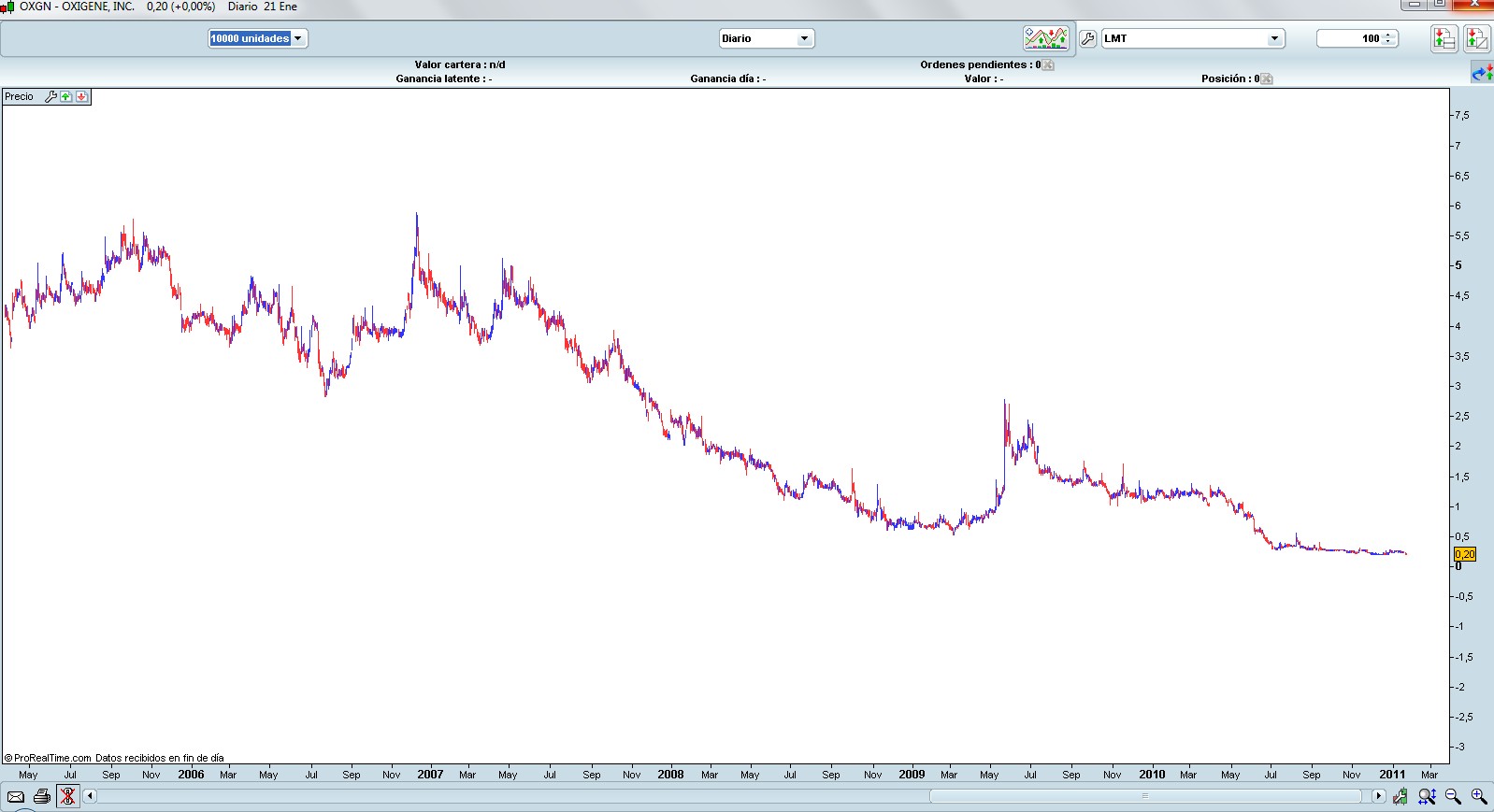Close position using X beside Posición
The width and height of the screenshot is (1494, 812).
coord(1266,78)
